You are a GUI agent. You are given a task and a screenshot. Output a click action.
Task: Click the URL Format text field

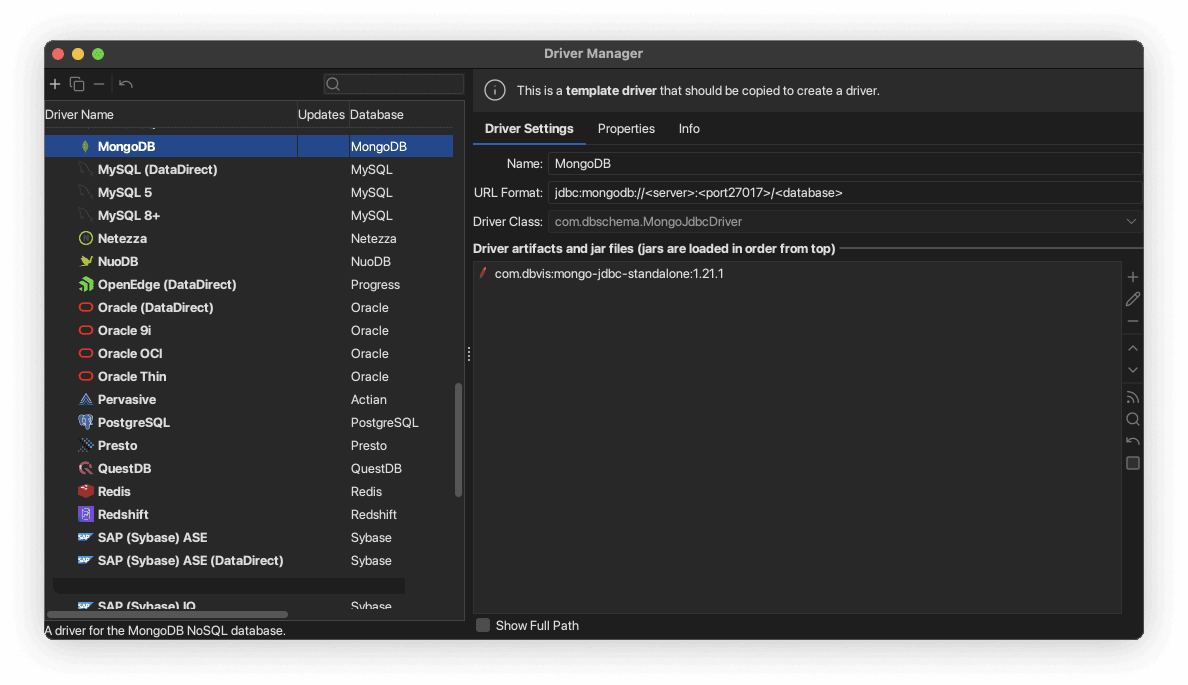(844, 192)
